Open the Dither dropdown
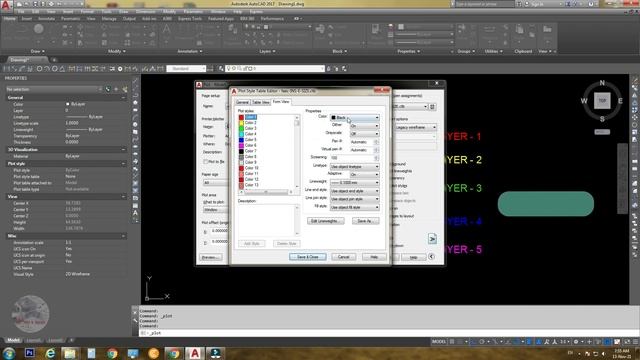Viewport: 640px width, 360px height. point(364,126)
